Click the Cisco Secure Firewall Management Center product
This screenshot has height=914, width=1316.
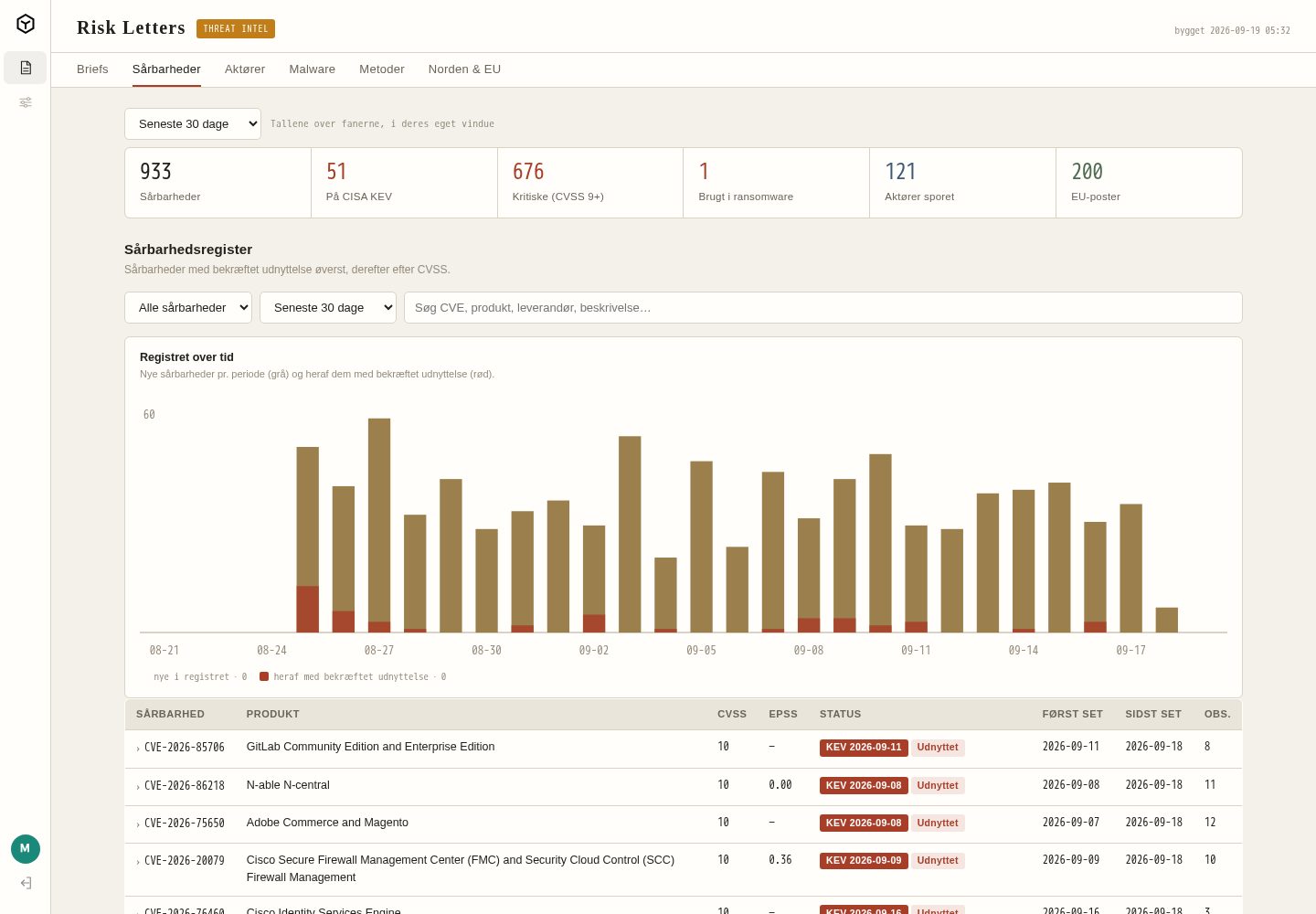coord(461,869)
